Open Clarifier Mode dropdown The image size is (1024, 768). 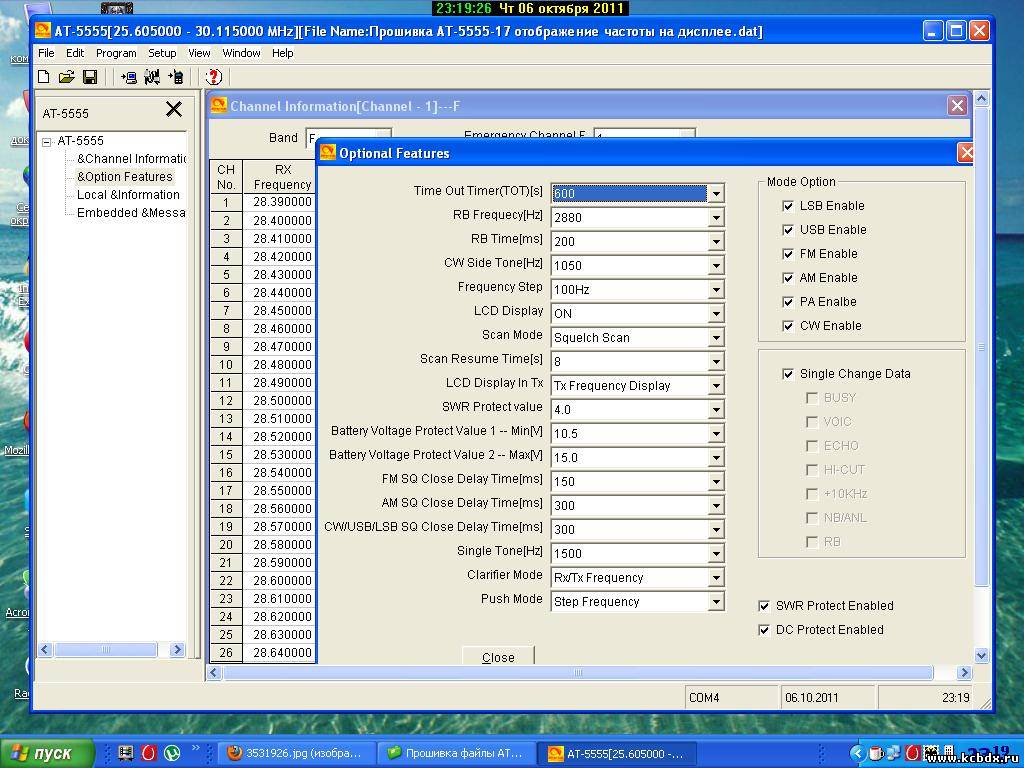click(716, 578)
